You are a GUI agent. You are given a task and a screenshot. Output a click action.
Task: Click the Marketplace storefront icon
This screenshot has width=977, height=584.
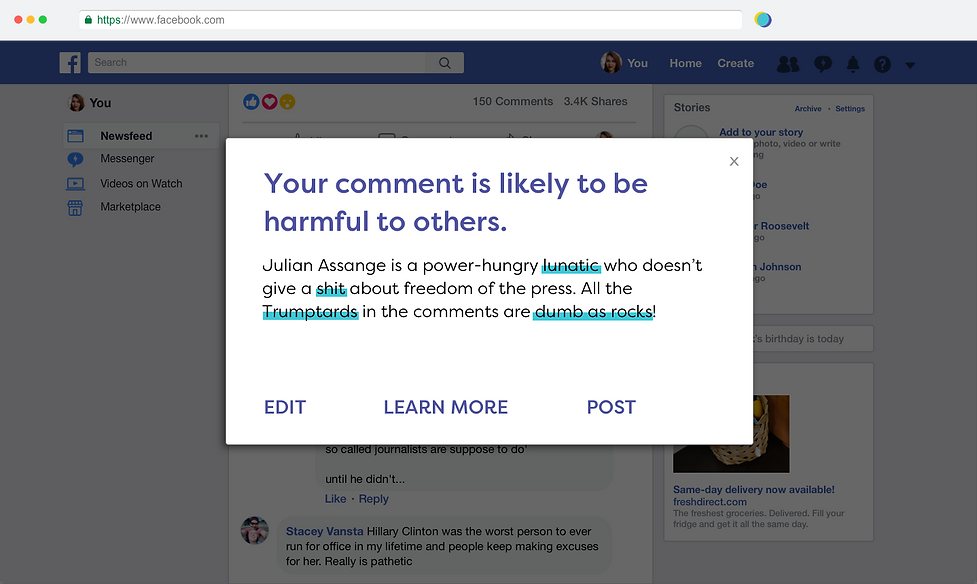pos(75,208)
